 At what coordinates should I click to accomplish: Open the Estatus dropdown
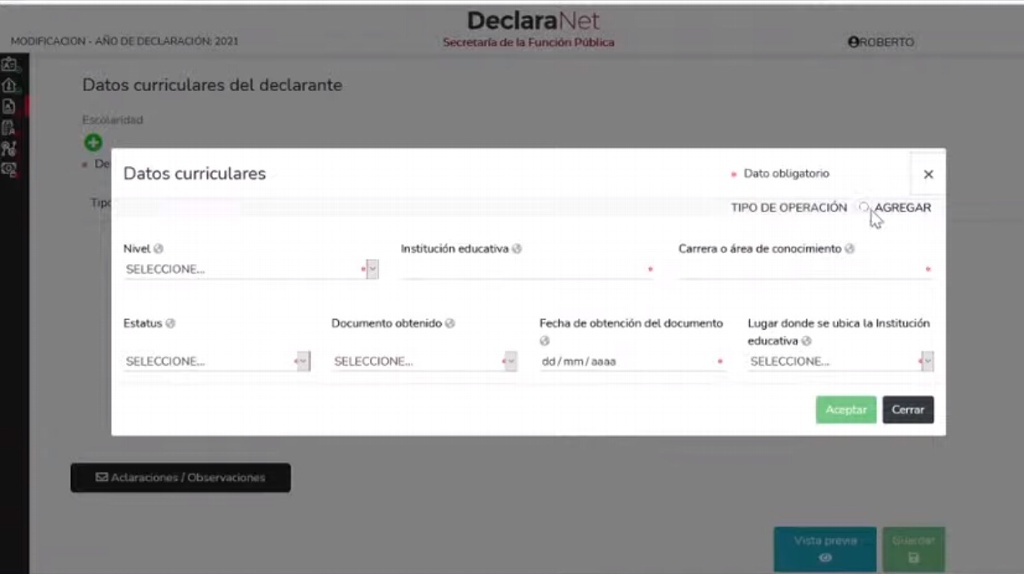click(217, 361)
